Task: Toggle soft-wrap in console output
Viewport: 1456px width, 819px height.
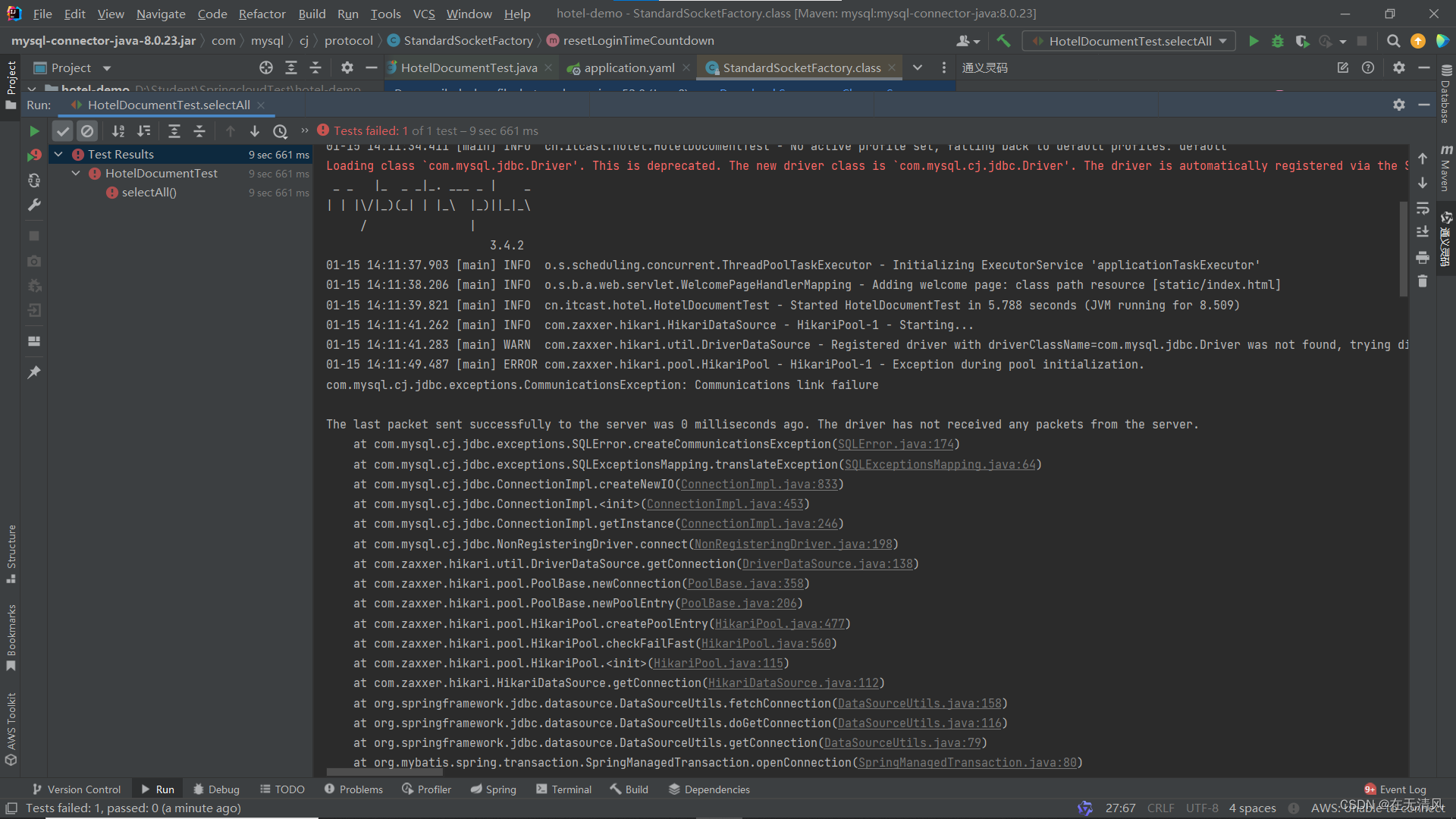Action: click(1423, 208)
